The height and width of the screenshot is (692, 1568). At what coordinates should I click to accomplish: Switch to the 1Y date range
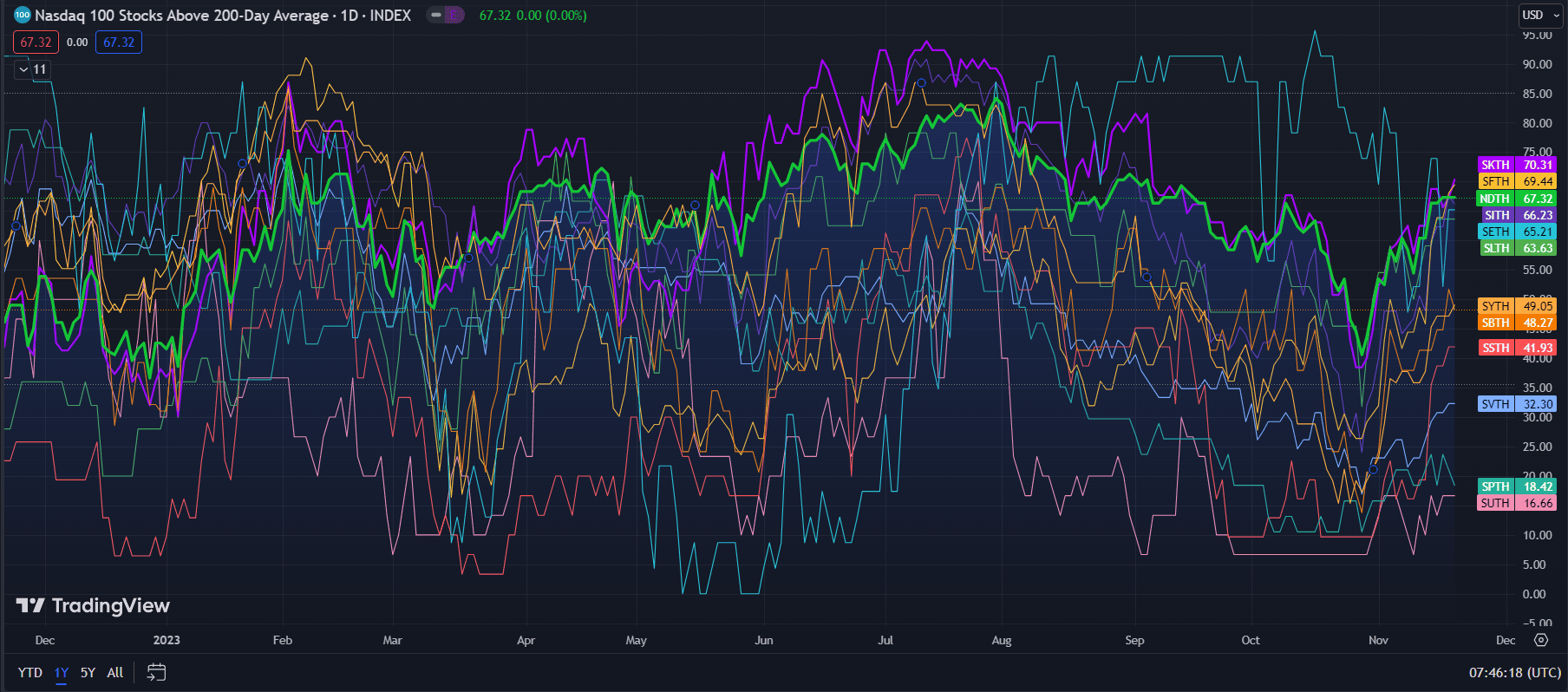point(62,672)
